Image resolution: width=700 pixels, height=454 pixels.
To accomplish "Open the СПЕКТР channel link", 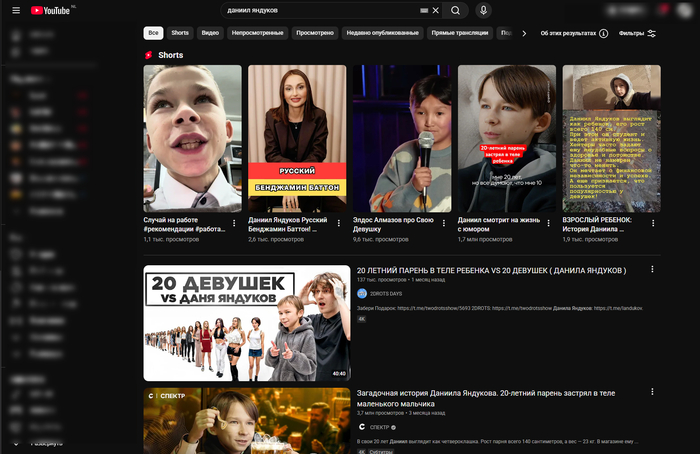I will [379, 426].
